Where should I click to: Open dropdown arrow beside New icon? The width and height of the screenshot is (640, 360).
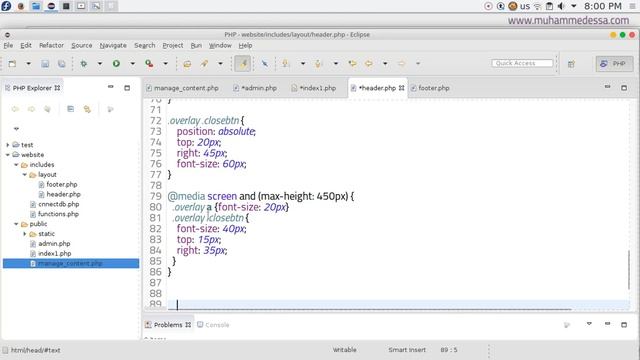pyautogui.click(x=28, y=64)
